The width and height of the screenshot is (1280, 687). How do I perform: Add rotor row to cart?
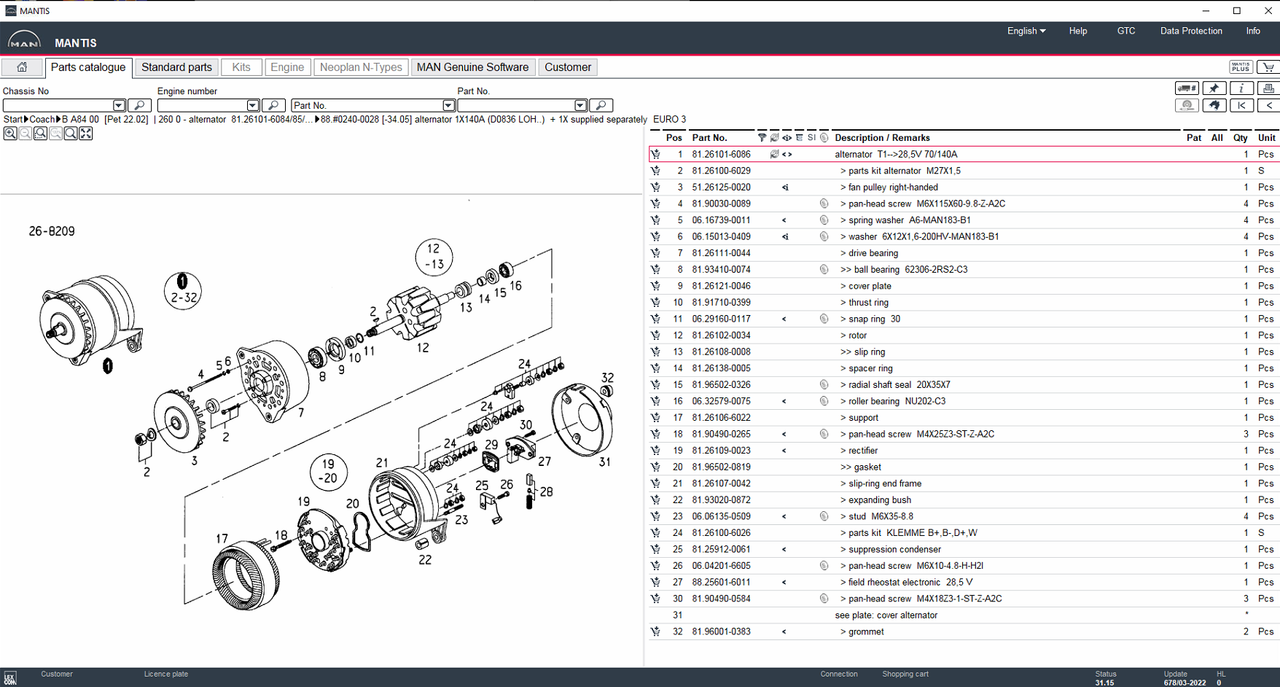tap(655, 335)
